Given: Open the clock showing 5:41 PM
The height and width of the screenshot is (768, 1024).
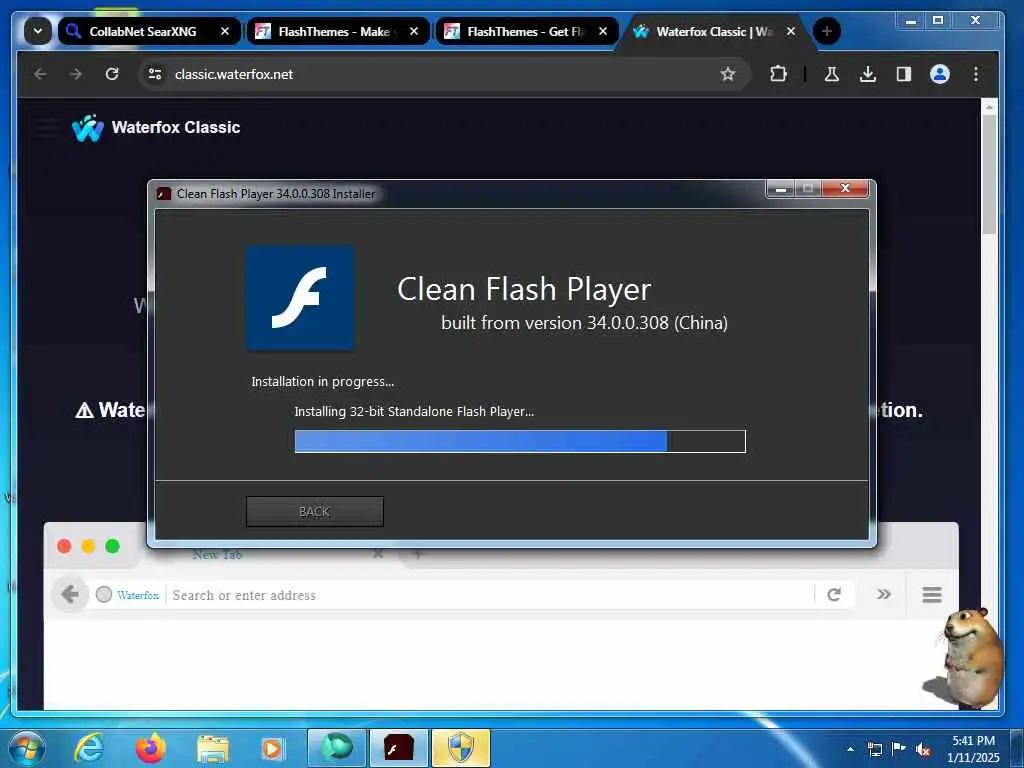Looking at the screenshot, I should click(973, 749).
